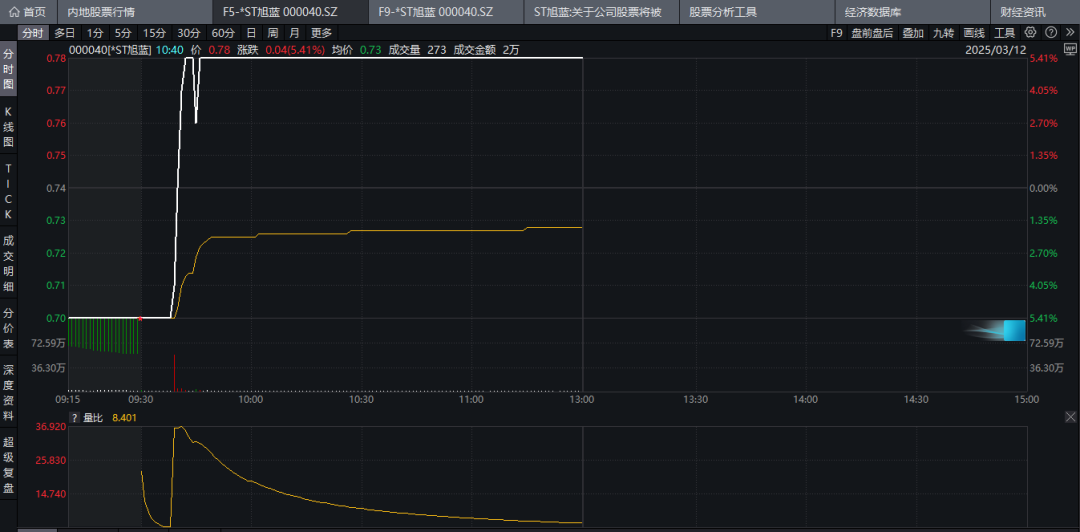Open the 更多 periods dropdown
This screenshot has width=1080, height=532.
(x=321, y=33)
